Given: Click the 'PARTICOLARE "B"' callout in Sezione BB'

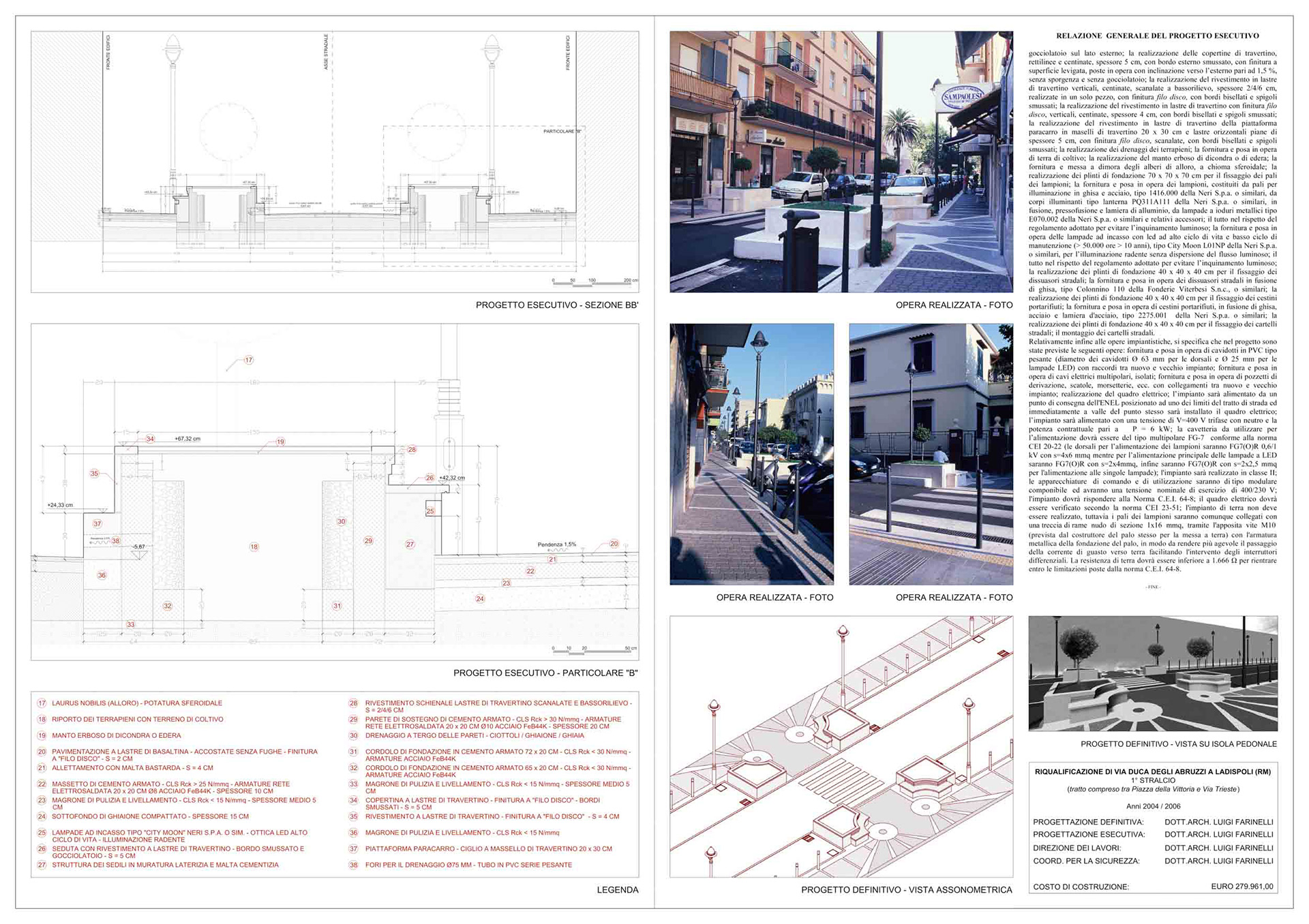Looking at the screenshot, I should click(562, 131).
